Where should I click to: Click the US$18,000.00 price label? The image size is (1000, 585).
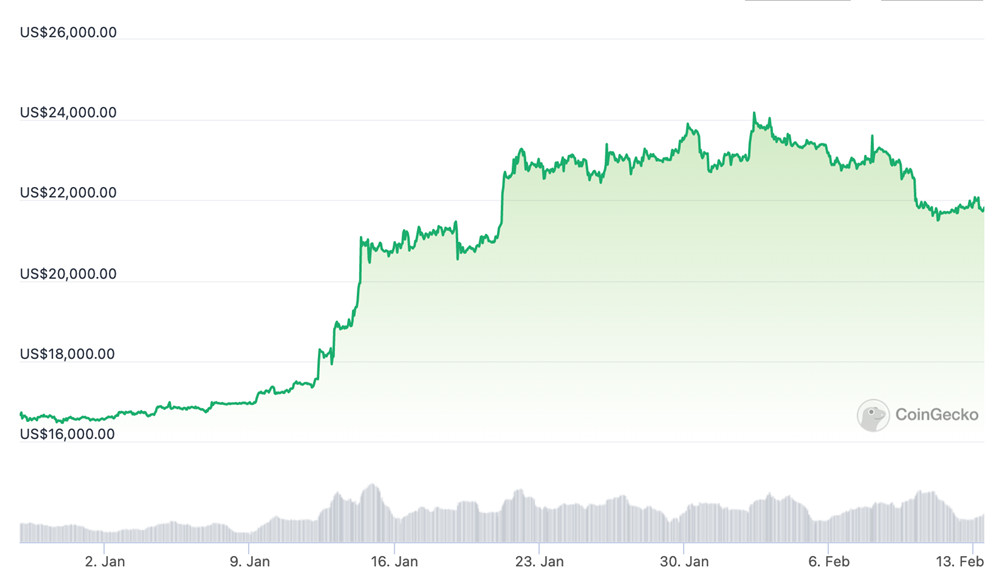68,353
